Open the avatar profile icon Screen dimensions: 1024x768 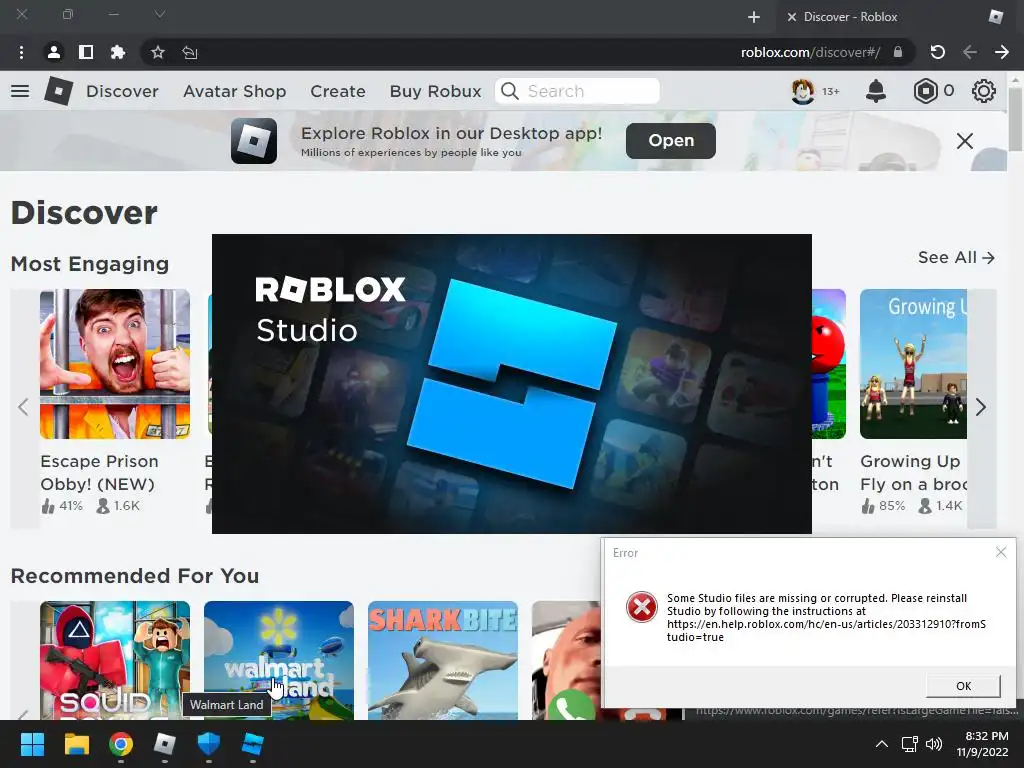803,91
